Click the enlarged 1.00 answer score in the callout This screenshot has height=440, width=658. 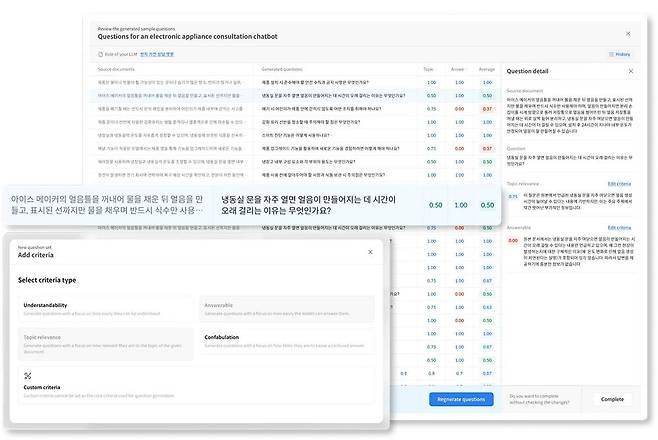pyautogui.click(x=461, y=205)
